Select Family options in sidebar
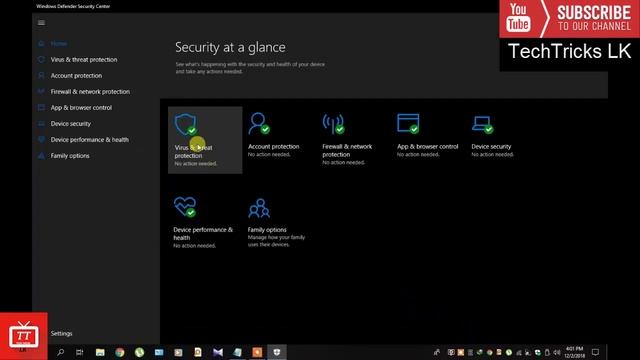This screenshot has width=640, height=360. click(x=70, y=156)
